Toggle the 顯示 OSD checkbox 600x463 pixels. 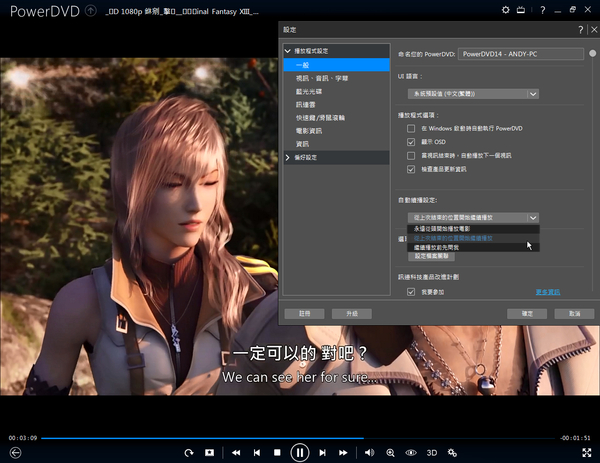[x=411, y=142]
